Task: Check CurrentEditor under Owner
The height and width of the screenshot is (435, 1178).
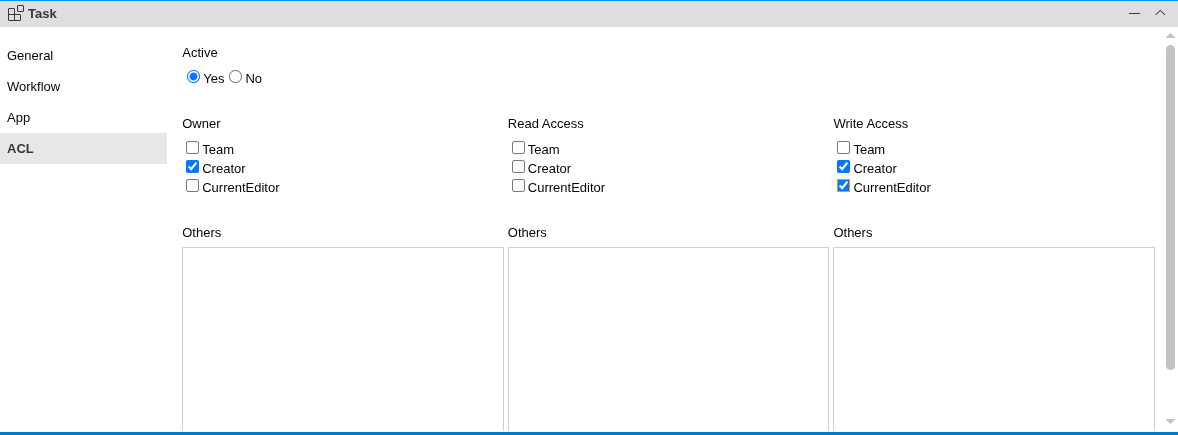Action: [193, 186]
